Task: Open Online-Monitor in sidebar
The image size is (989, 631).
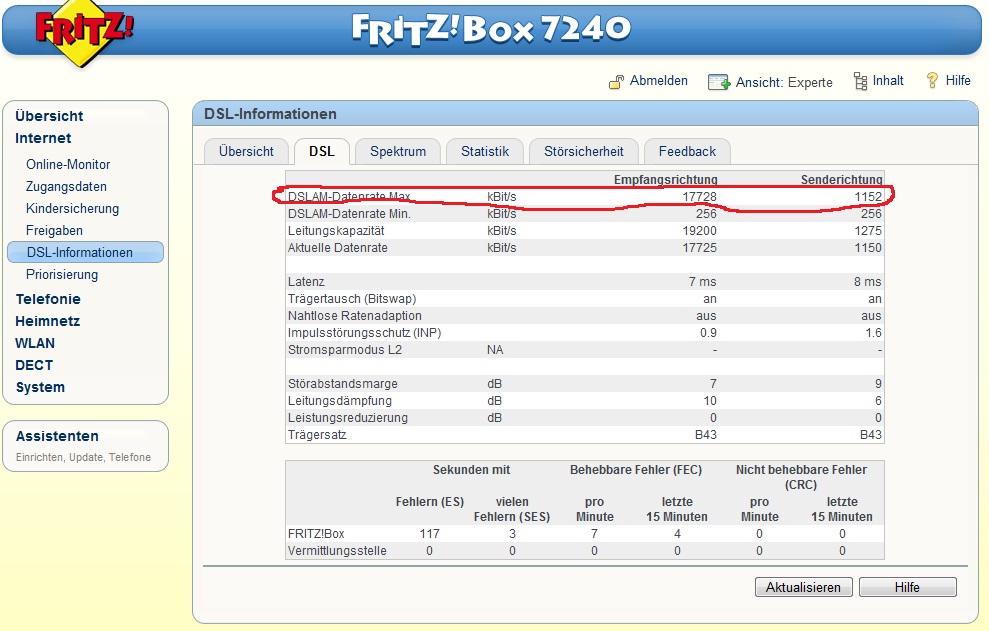Action: pyautogui.click(x=68, y=164)
